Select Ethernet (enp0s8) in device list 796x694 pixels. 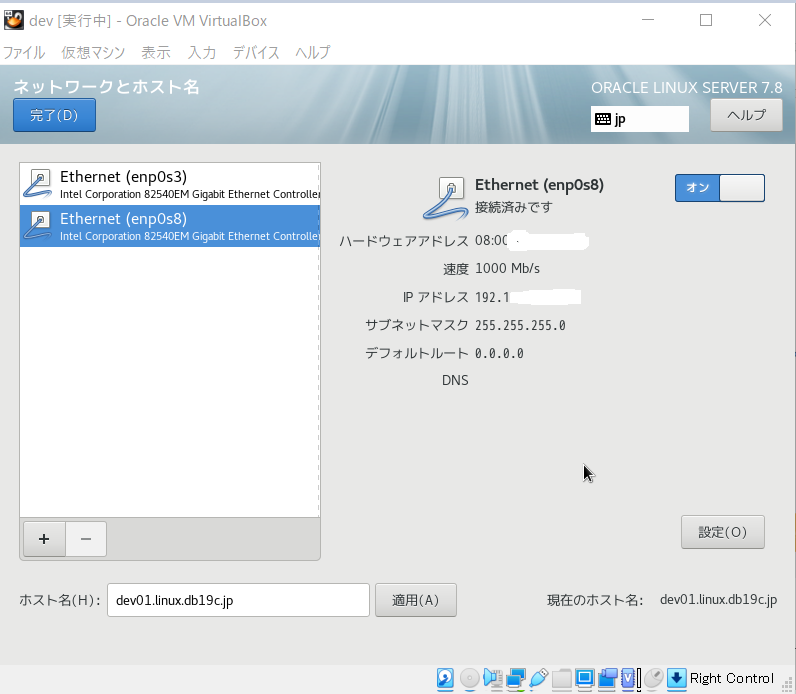(170, 226)
